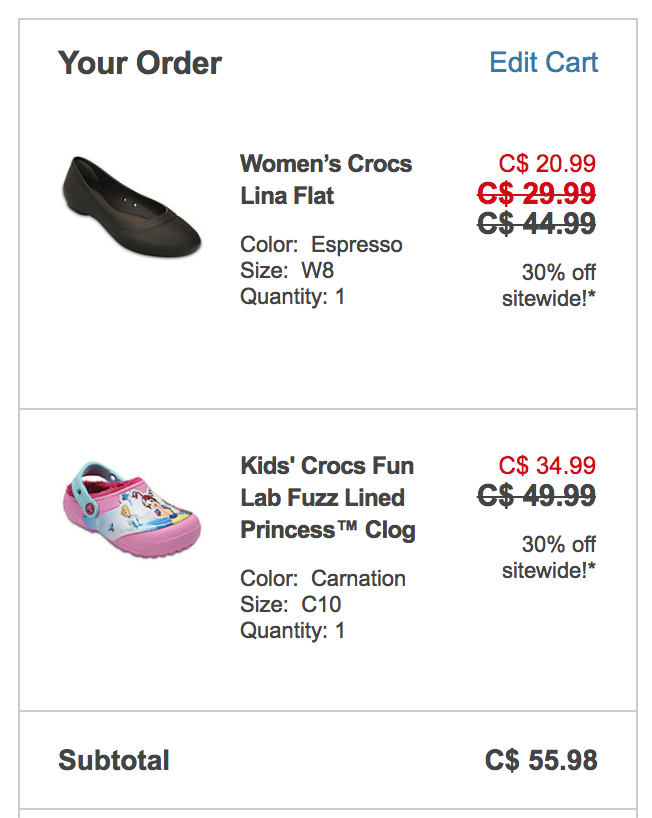652x818 pixels.
Task: Click the Color: Espresso detail
Action: [x=321, y=245]
